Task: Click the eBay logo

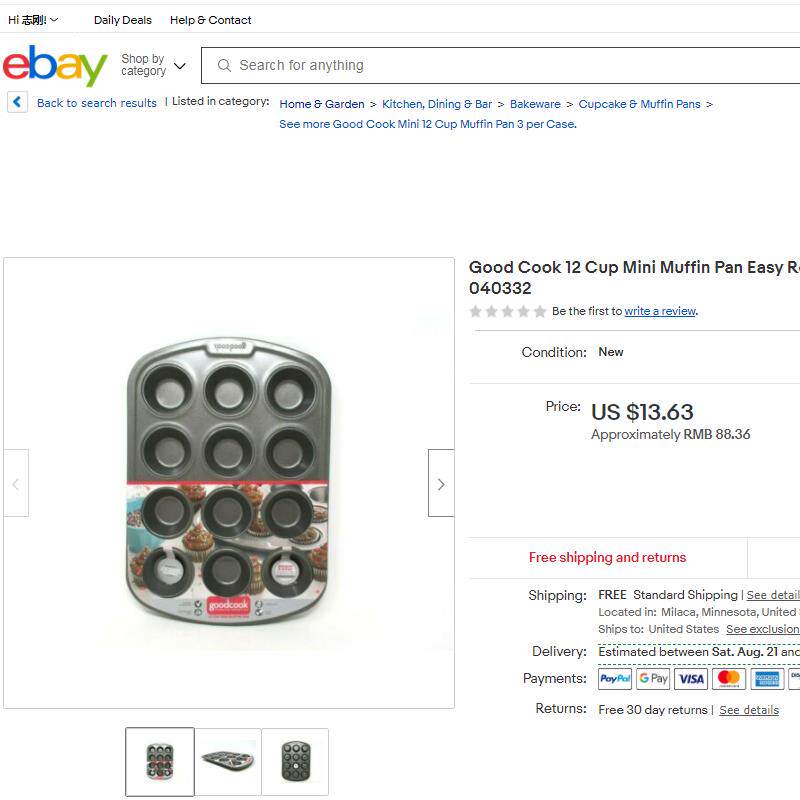Action: click(55, 66)
